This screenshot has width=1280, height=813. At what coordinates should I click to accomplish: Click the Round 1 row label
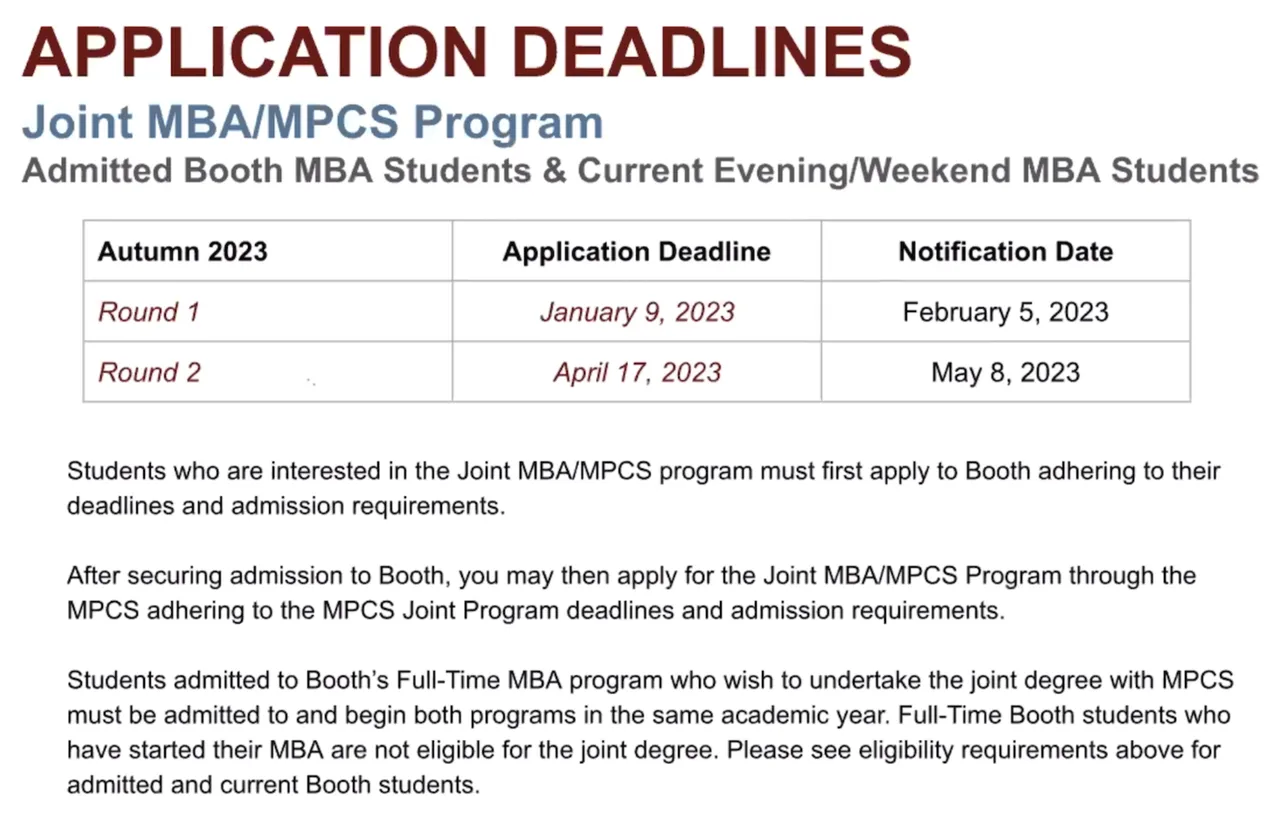click(149, 312)
